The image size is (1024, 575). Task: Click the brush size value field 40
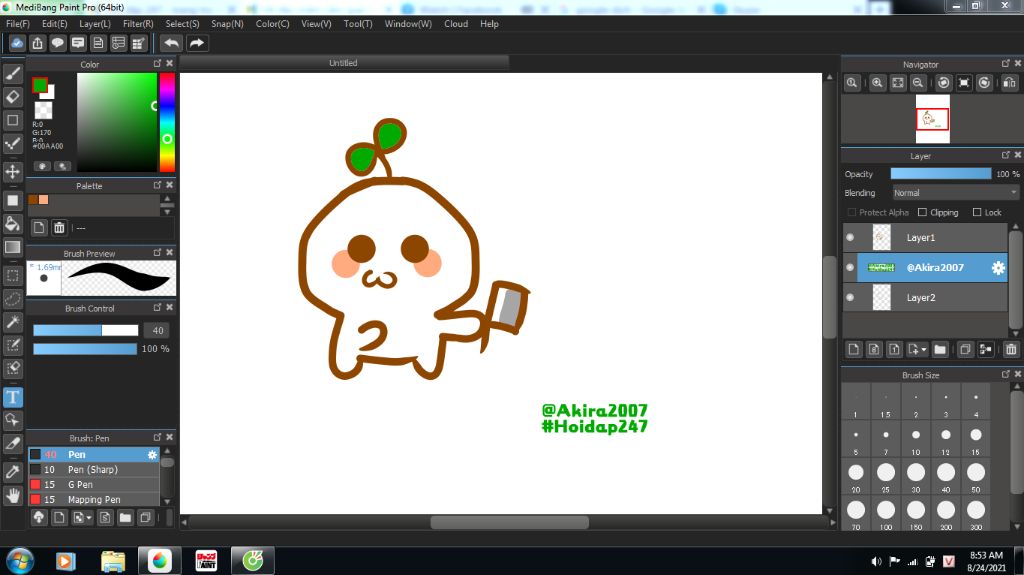[x=157, y=331]
